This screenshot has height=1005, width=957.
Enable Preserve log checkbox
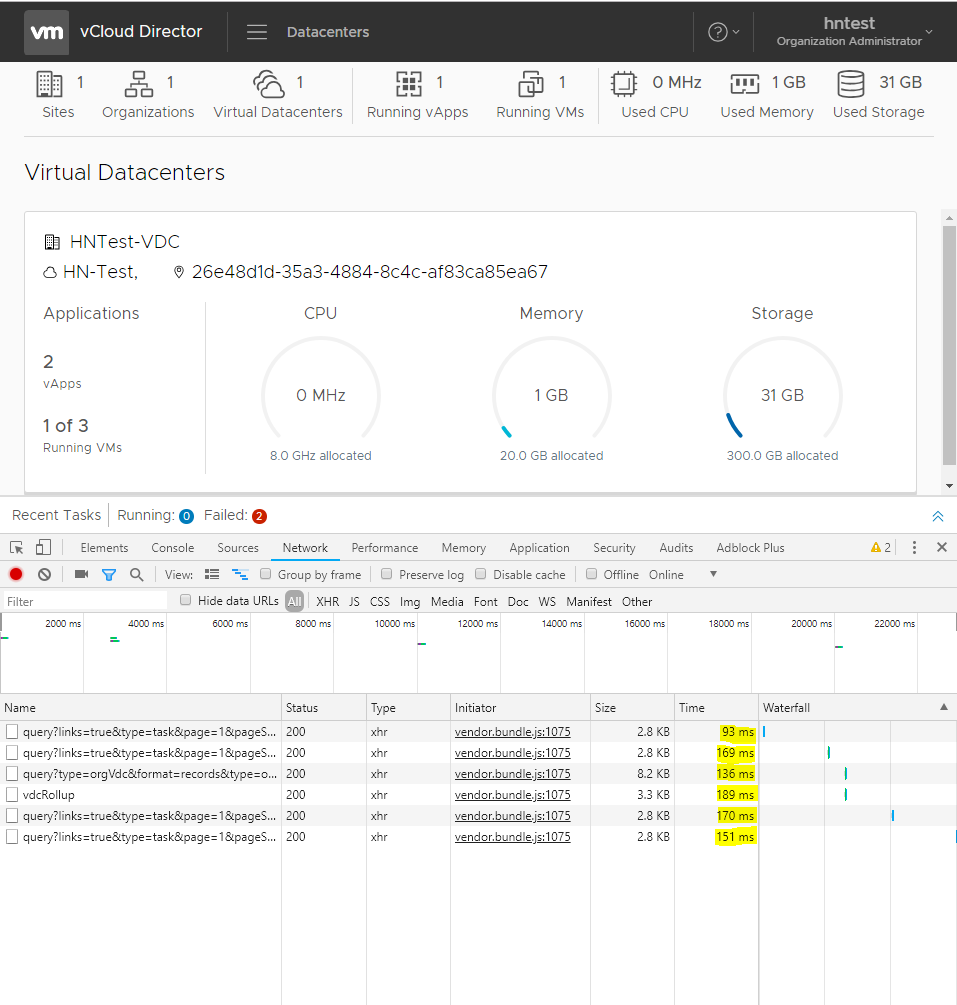pos(387,574)
